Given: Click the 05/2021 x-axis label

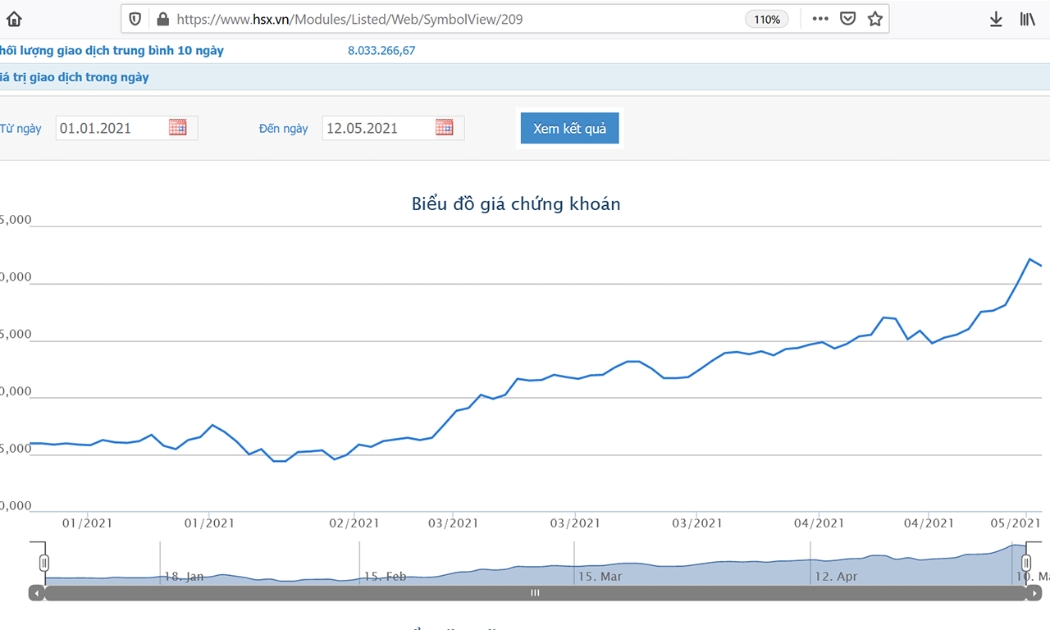Looking at the screenshot, I should click(1015, 523).
